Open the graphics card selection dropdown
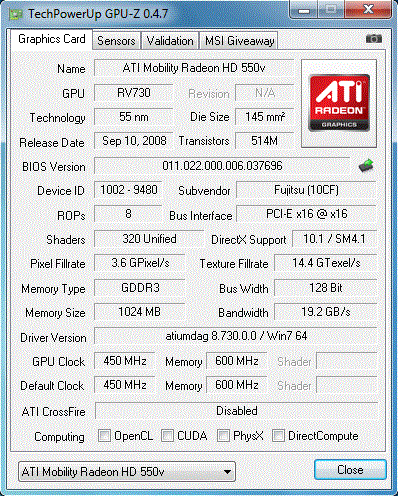The width and height of the screenshot is (398, 496). 127,471
